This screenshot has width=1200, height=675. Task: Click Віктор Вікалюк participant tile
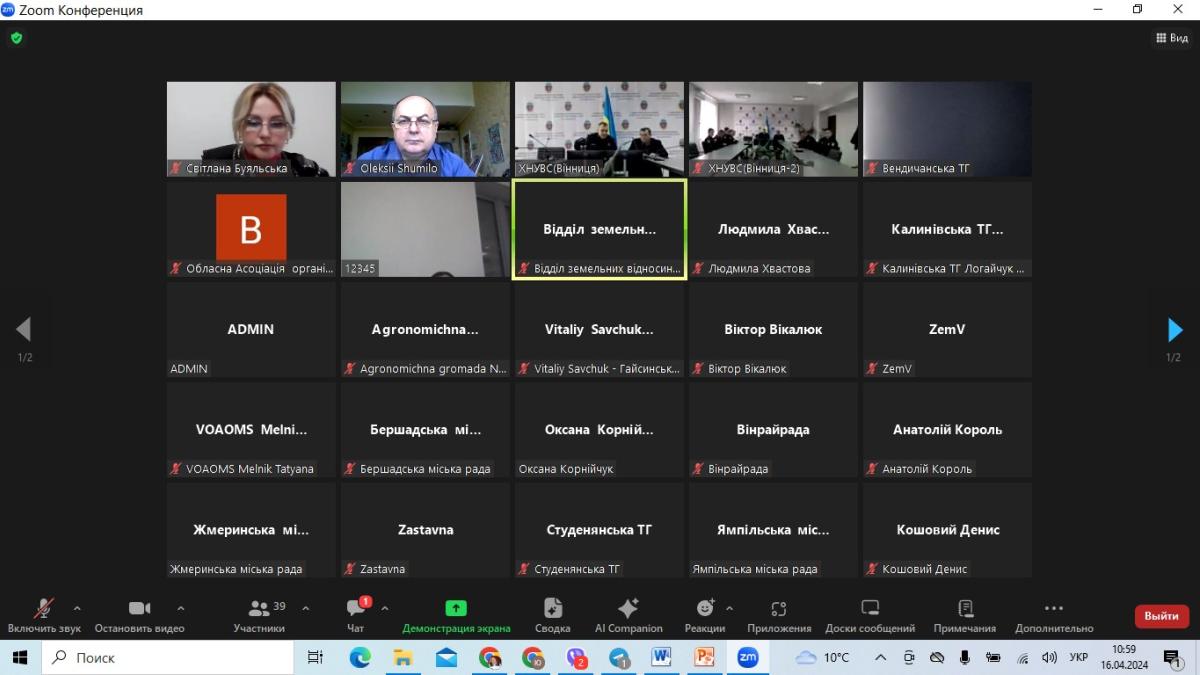(x=773, y=329)
